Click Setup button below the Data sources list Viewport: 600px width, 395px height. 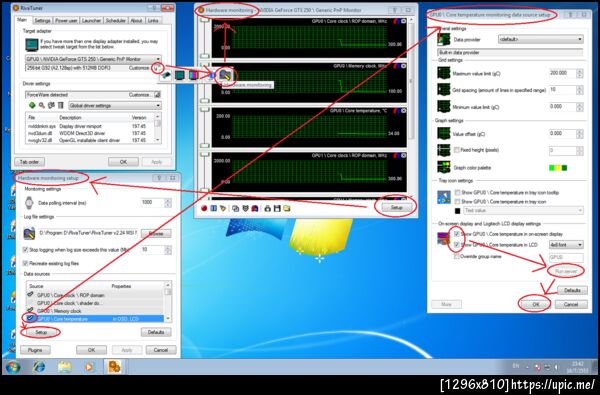point(41,332)
